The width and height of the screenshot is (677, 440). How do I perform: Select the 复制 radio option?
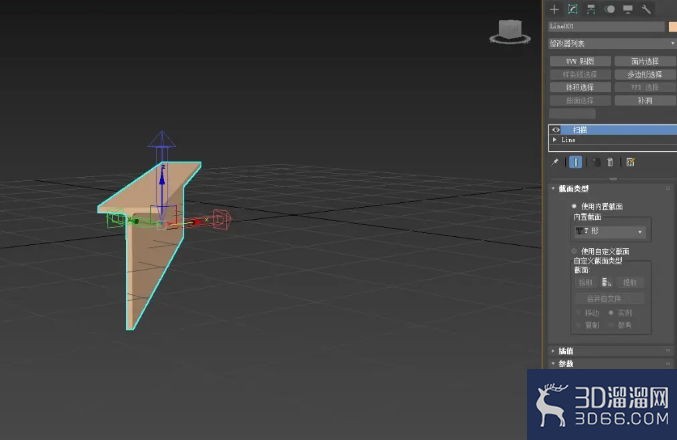[x=579, y=325]
